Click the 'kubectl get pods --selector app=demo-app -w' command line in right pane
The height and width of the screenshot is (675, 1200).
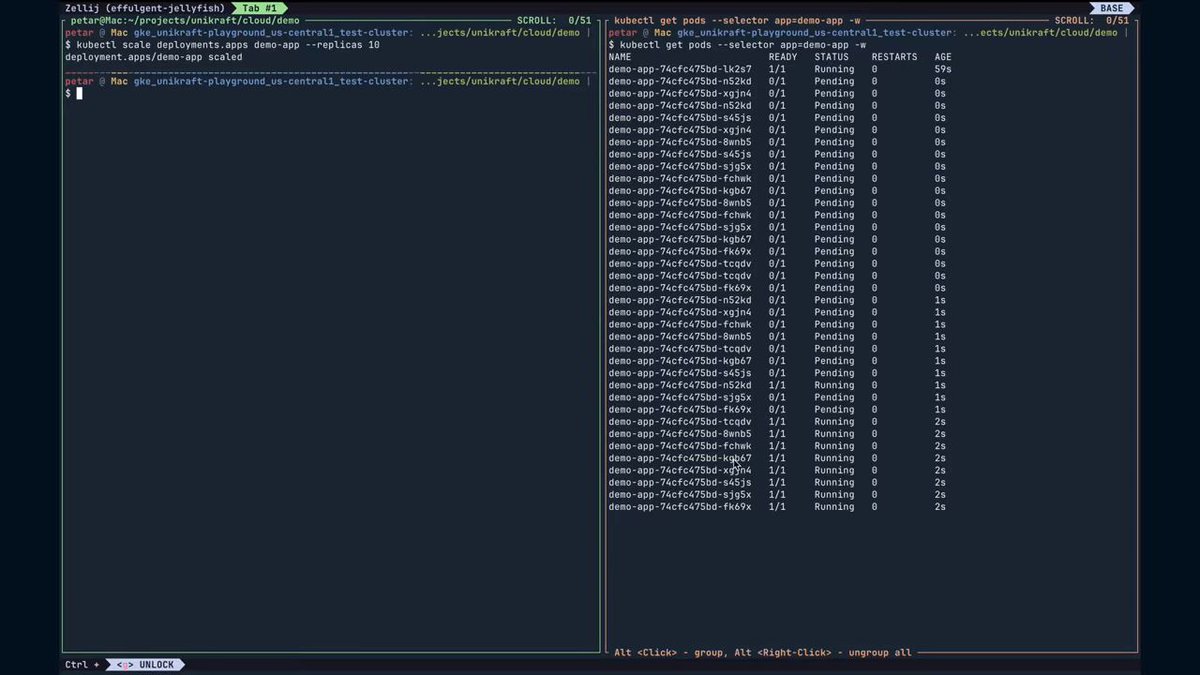coord(743,45)
